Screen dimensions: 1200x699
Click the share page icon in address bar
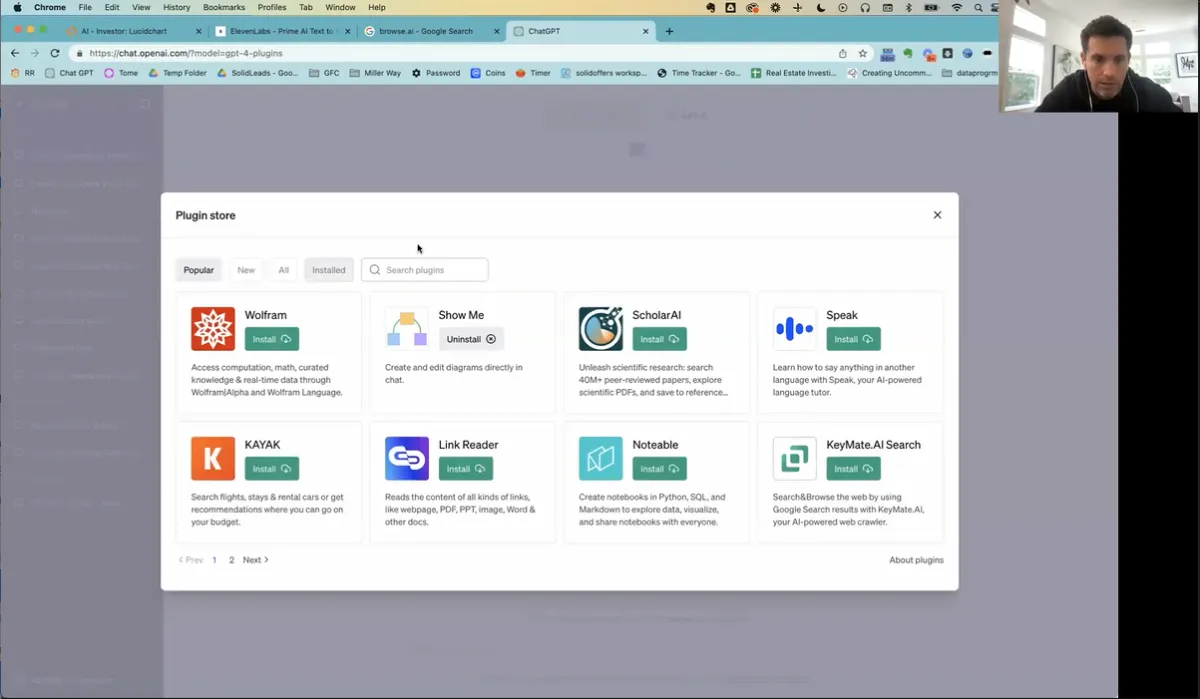(843, 53)
